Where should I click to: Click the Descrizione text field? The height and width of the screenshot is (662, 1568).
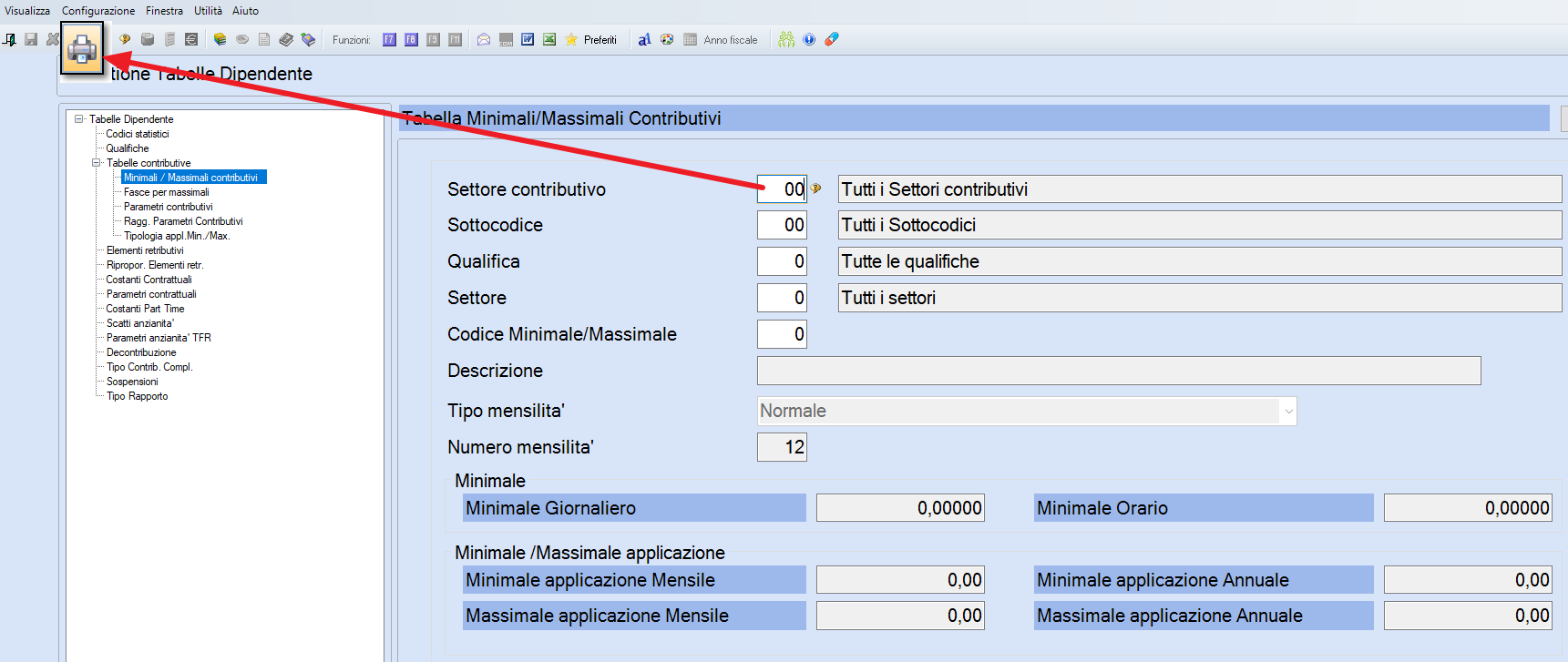pyautogui.click(x=1119, y=371)
